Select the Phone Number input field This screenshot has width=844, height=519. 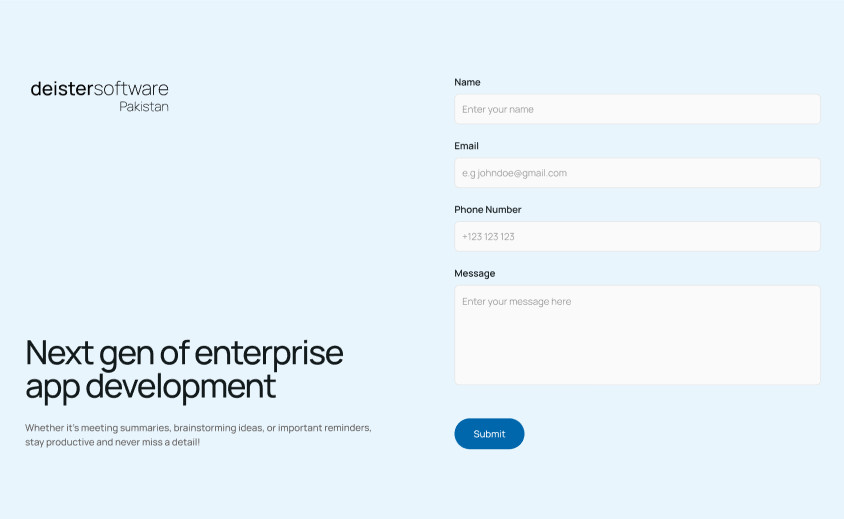(637, 236)
